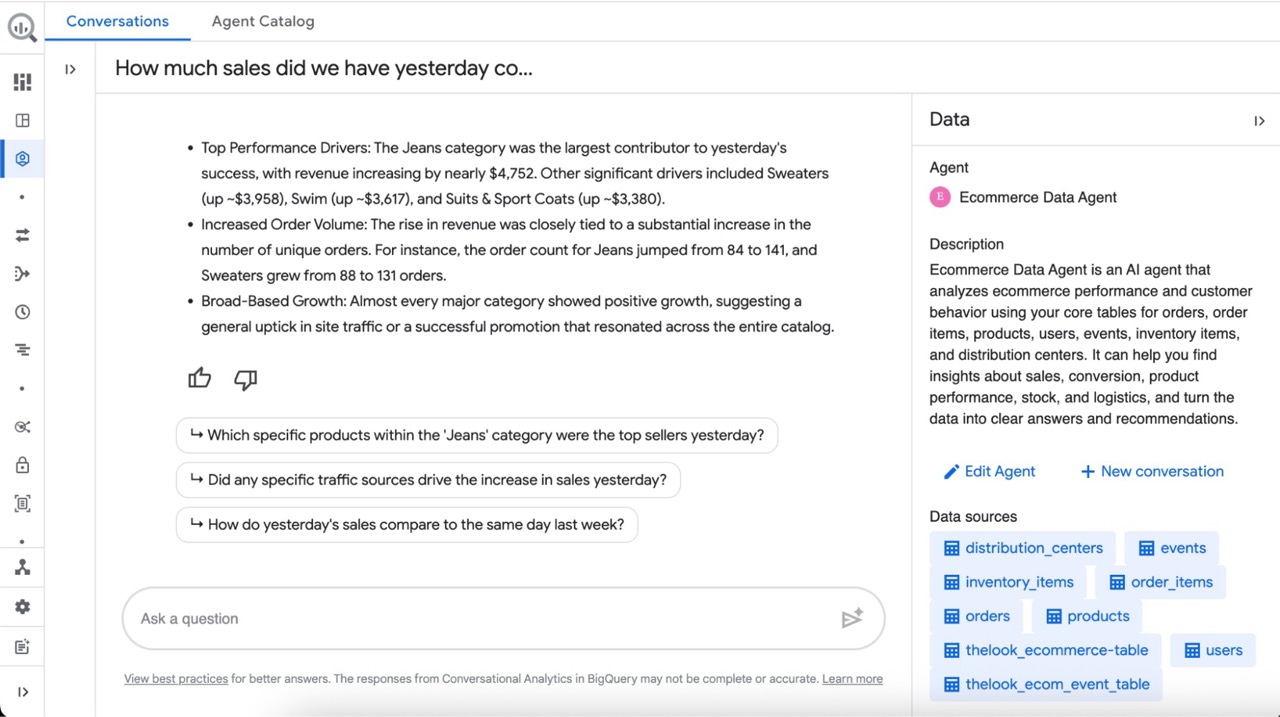The height and width of the screenshot is (717, 1280).
Task: Click the thumbs up feedback icon
Action: click(200, 378)
